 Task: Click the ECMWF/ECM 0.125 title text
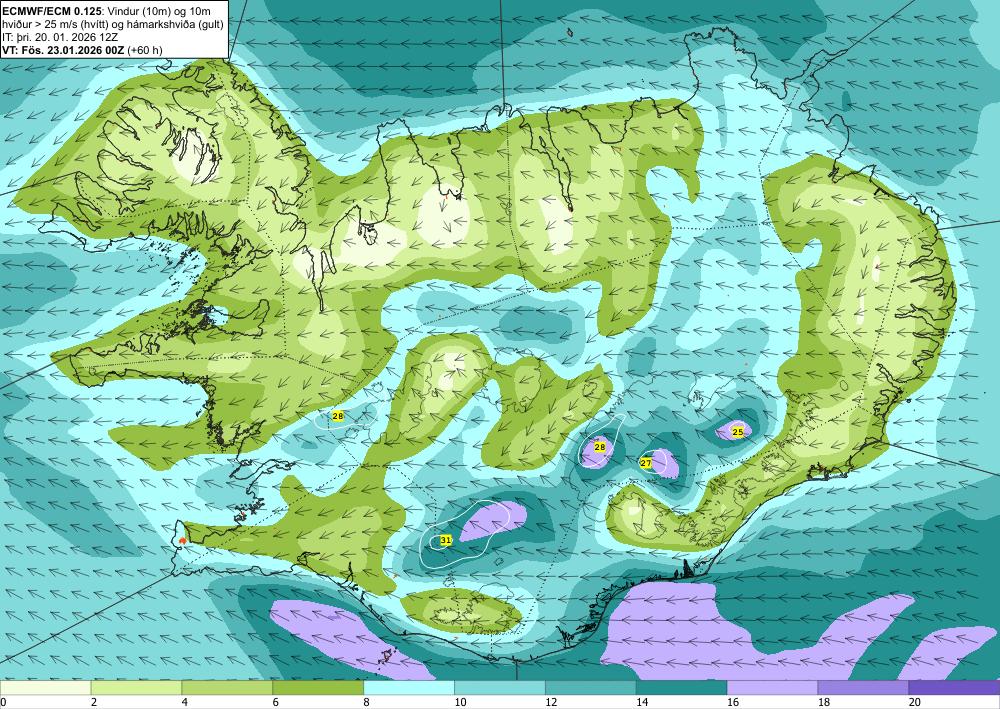point(51,11)
